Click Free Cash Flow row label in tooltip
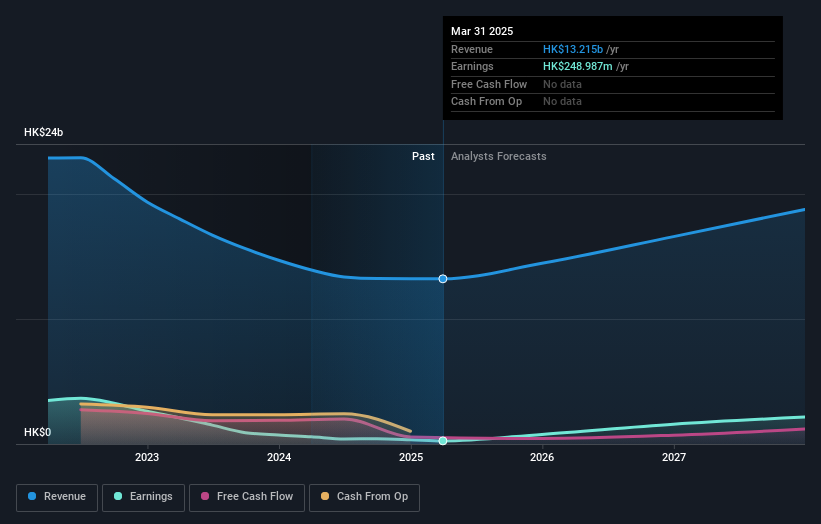 tap(489, 84)
